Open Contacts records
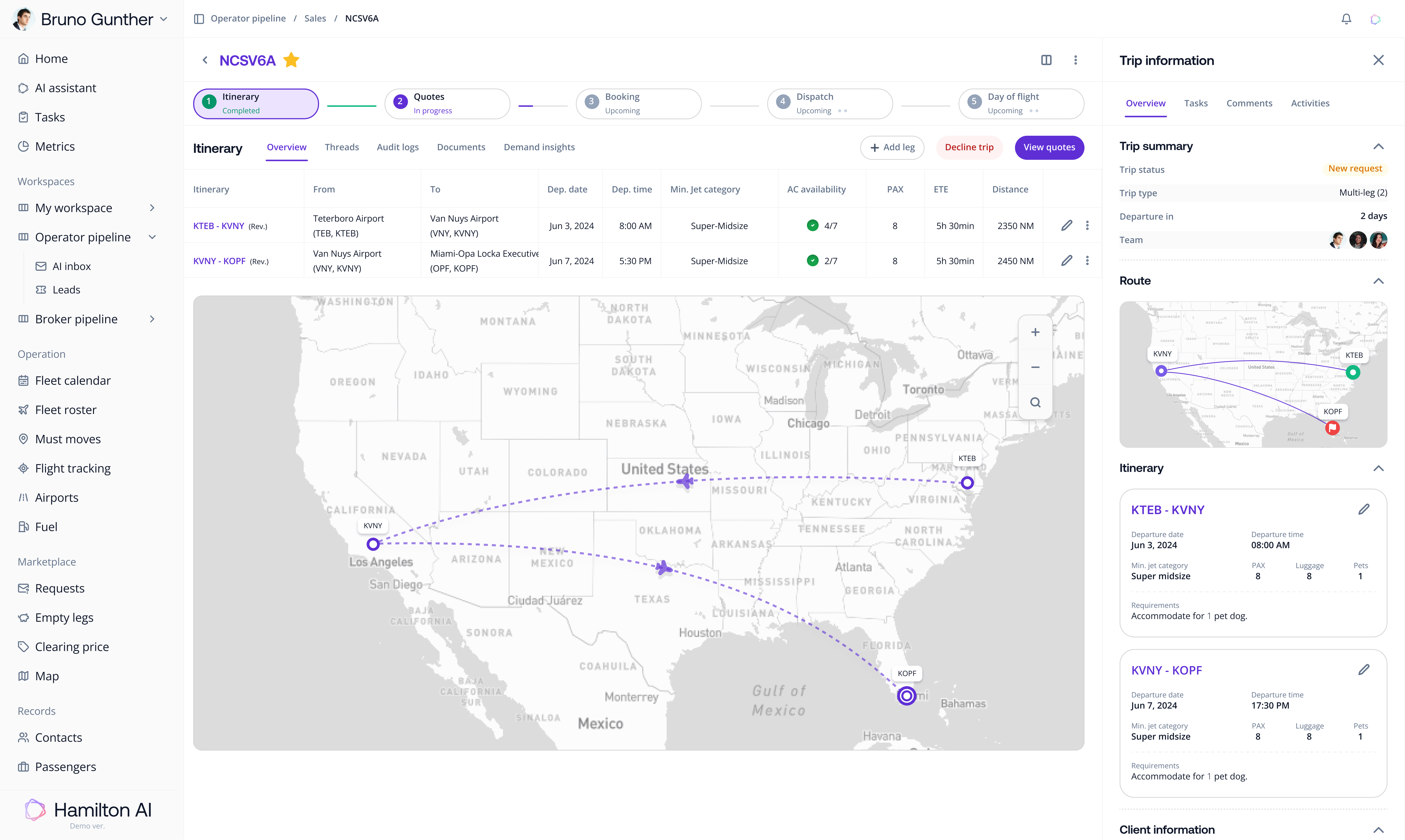 click(x=50, y=738)
